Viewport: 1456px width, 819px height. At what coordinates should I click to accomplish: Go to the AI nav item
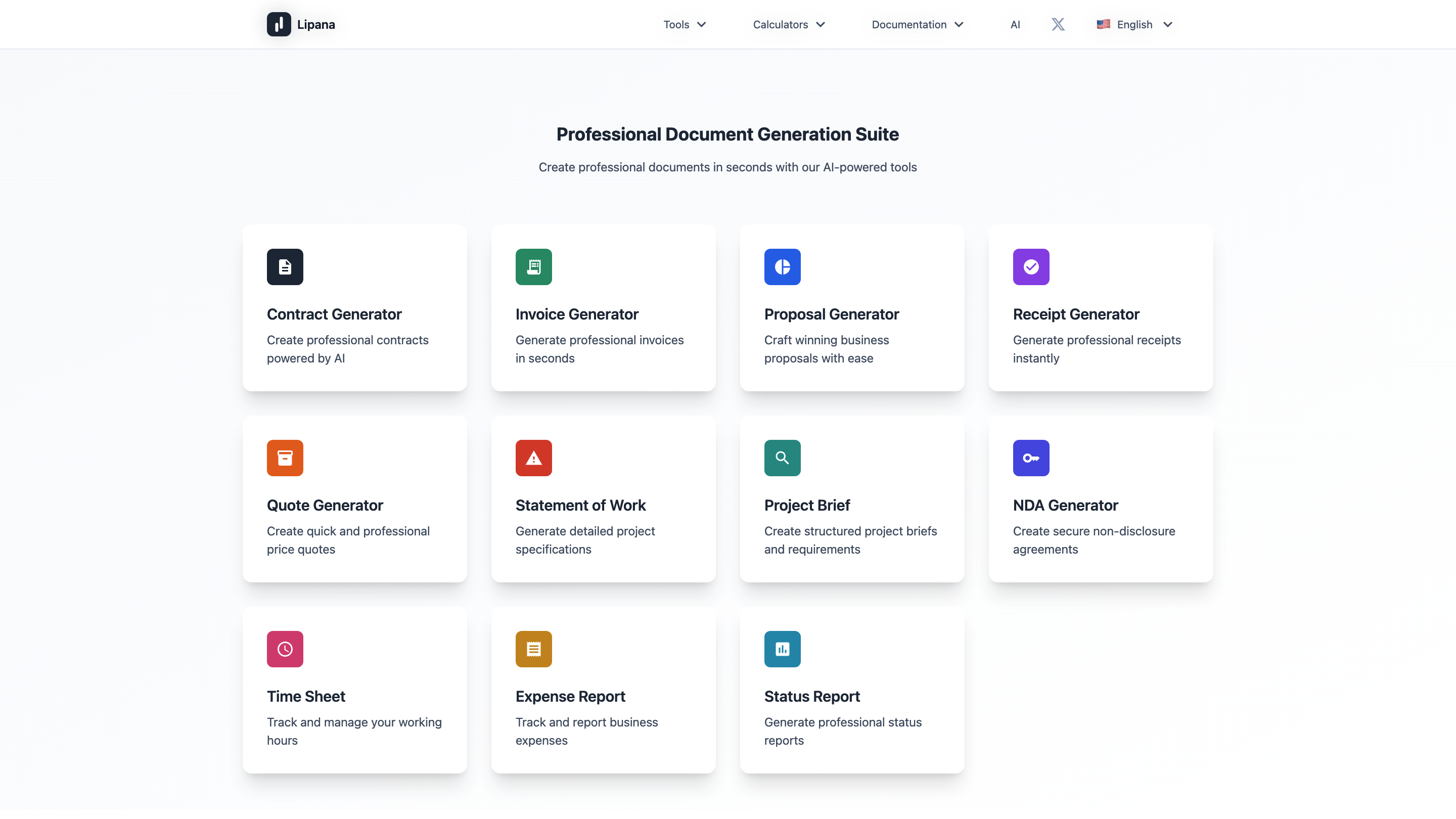point(1015,24)
